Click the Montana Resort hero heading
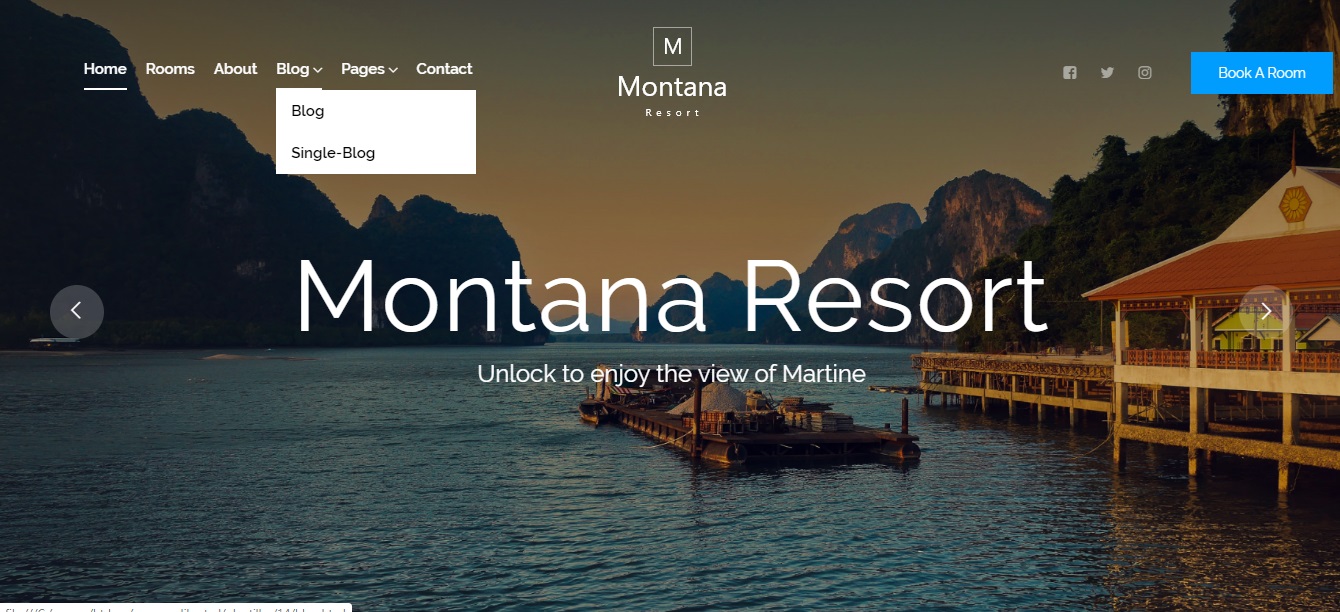 point(670,297)
